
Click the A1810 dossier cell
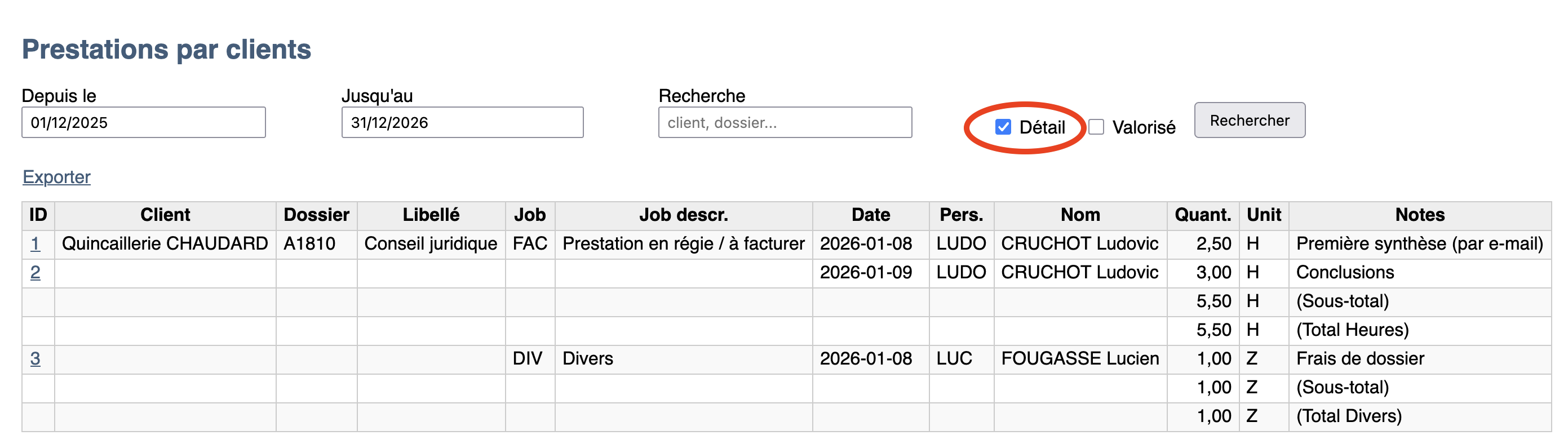click(309, 244)
